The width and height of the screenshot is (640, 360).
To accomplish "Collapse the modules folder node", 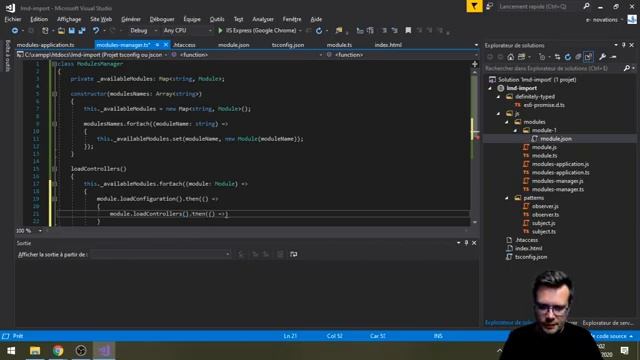I will pyautogui.click(x=507, y=122).
